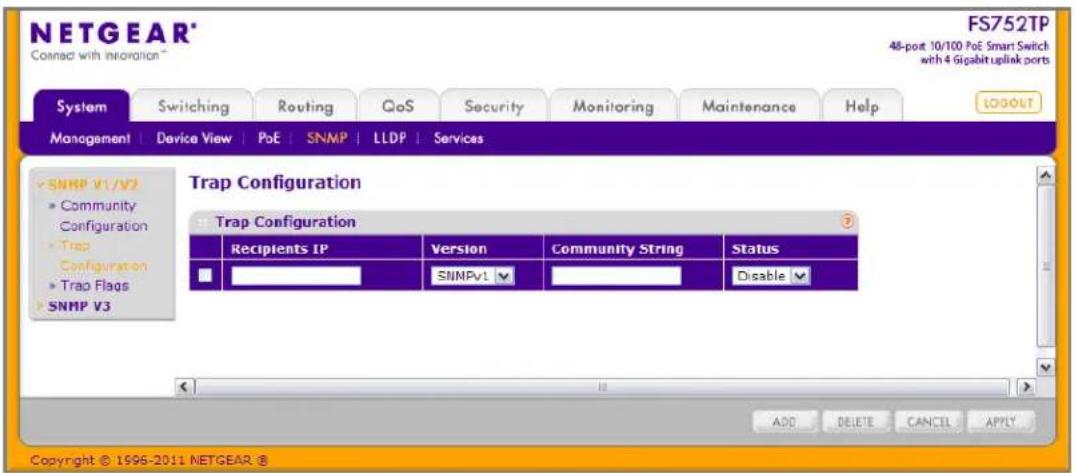This screenshot has height=473, width=1076.
Task: Select the SNMP submenu
Action: (325, 139)
